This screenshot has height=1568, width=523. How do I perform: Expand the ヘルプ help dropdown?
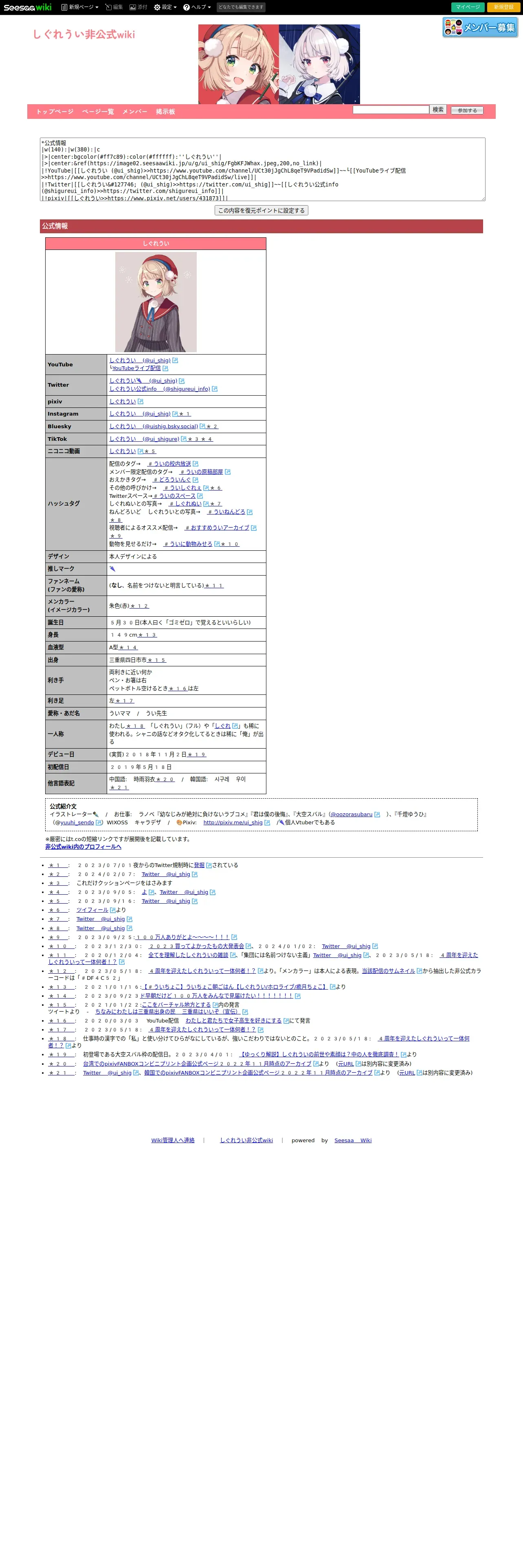point(197,7)
